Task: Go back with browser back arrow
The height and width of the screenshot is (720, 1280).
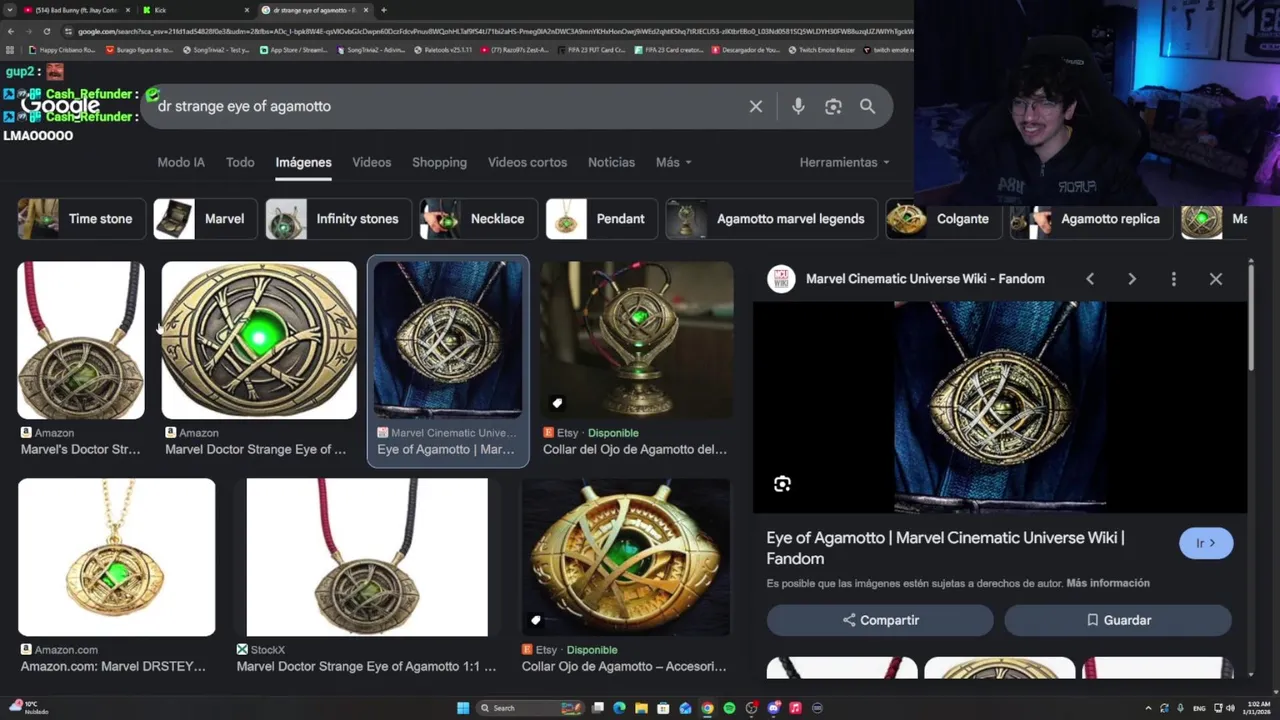Action: click(x=10, y=31)
